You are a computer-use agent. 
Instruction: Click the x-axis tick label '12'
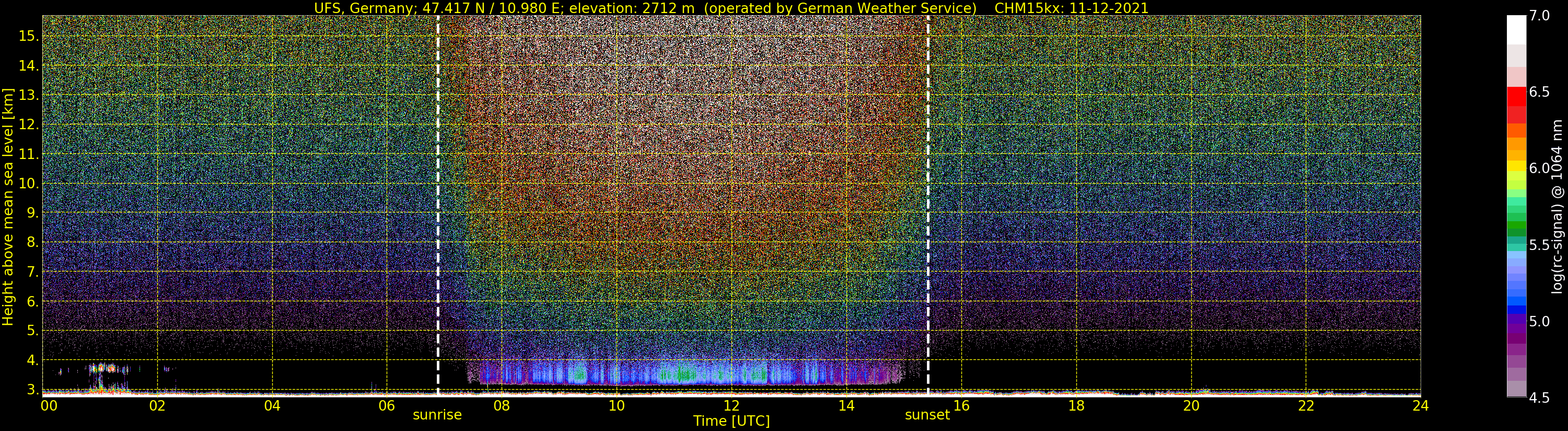pyautogui.click(x=731, y=405)
